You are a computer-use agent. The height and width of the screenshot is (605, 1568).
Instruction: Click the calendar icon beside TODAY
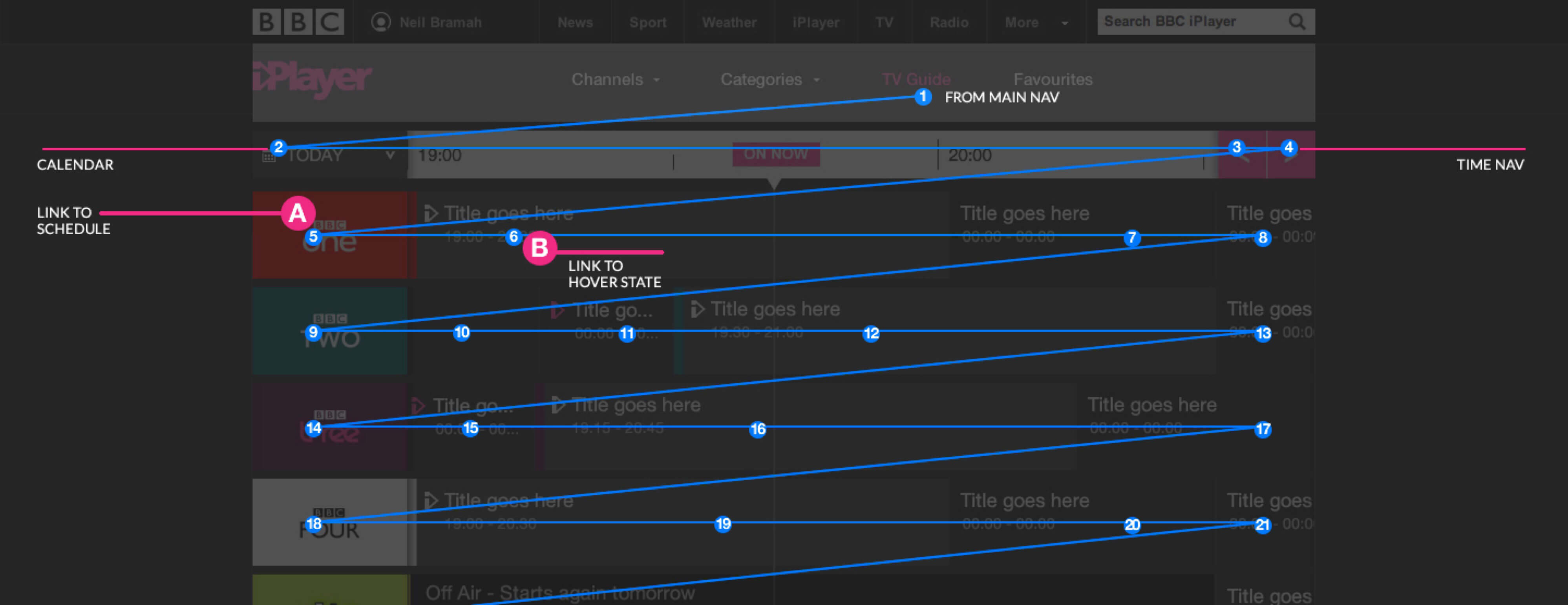(x=269, y=156)
